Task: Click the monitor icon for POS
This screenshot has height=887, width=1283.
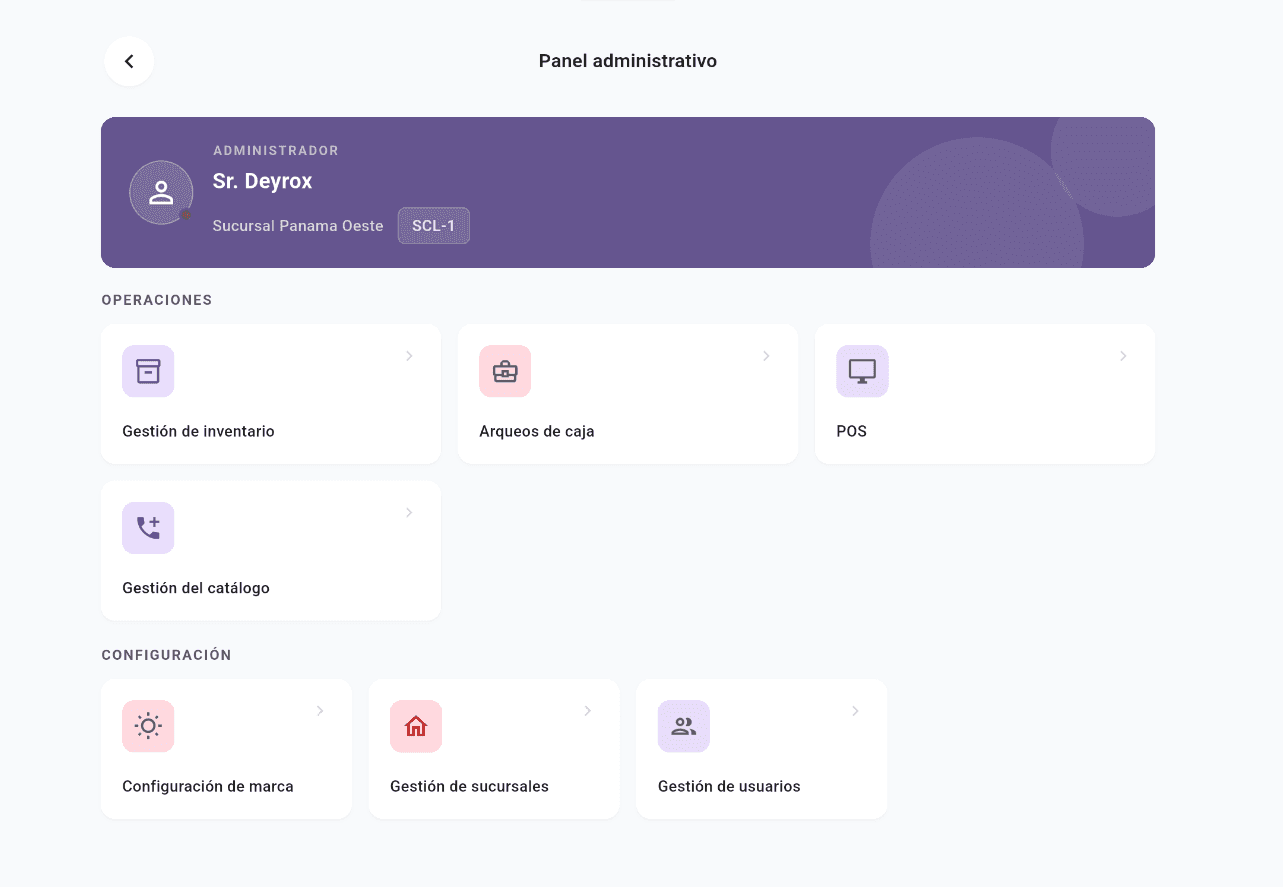Action: (862, 371)
